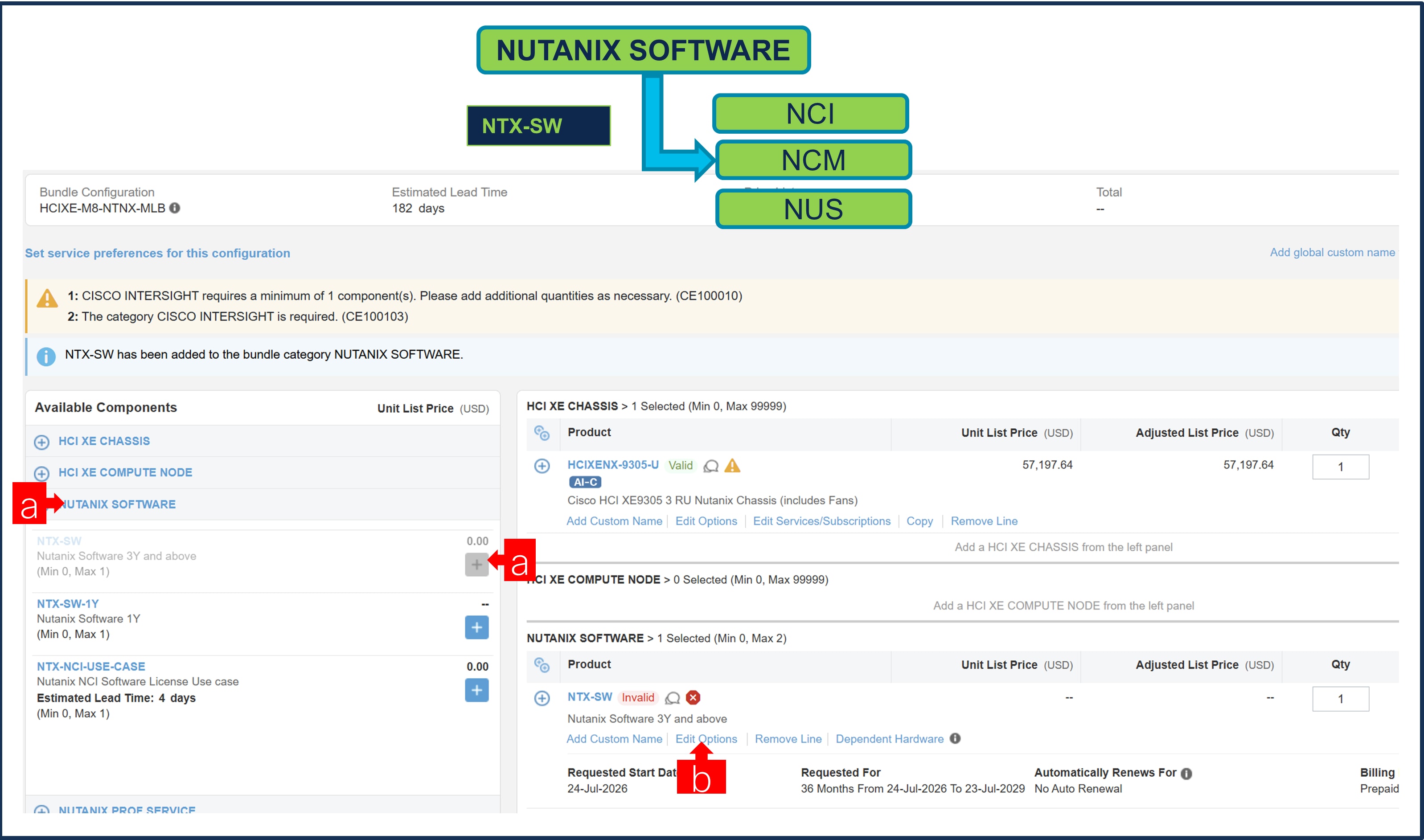Viewport: 1424px width, 840px height.
Task: Click Edit Options for the HCI XE chassis
Action: click(706, 521)
